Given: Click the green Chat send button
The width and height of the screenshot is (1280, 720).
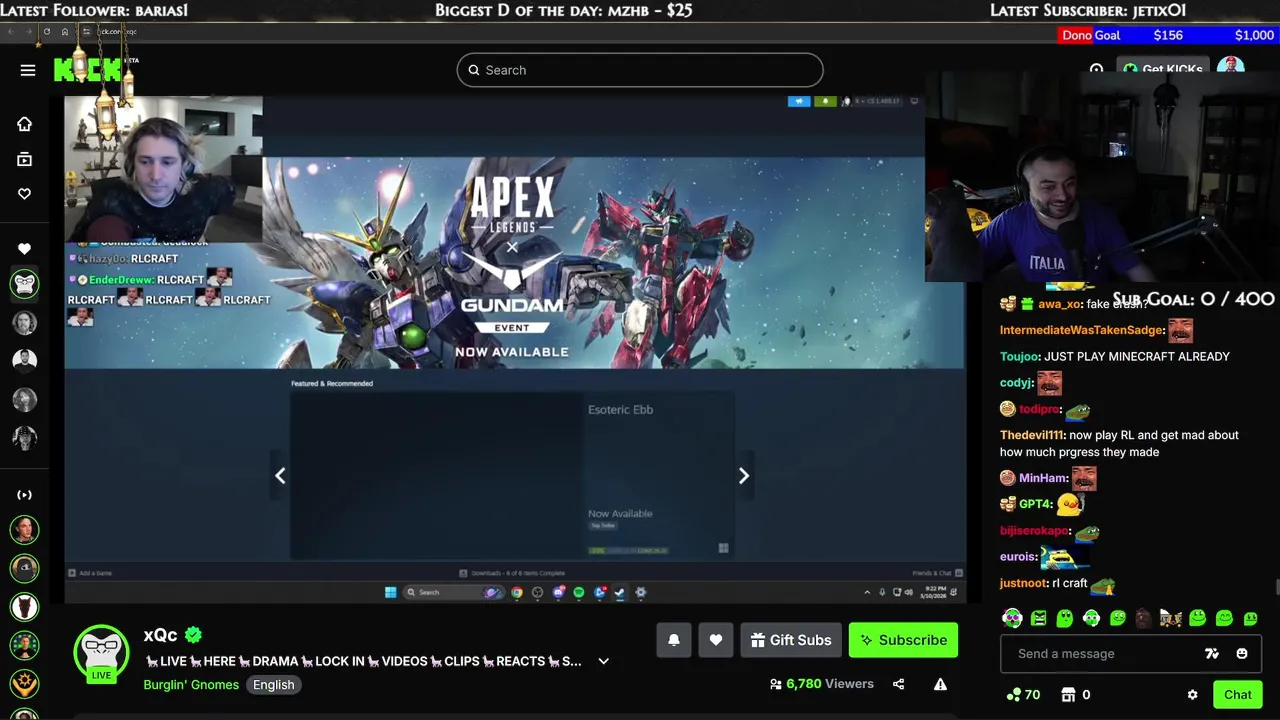Looking at the screenshot, I should (x=1237, y=695).
